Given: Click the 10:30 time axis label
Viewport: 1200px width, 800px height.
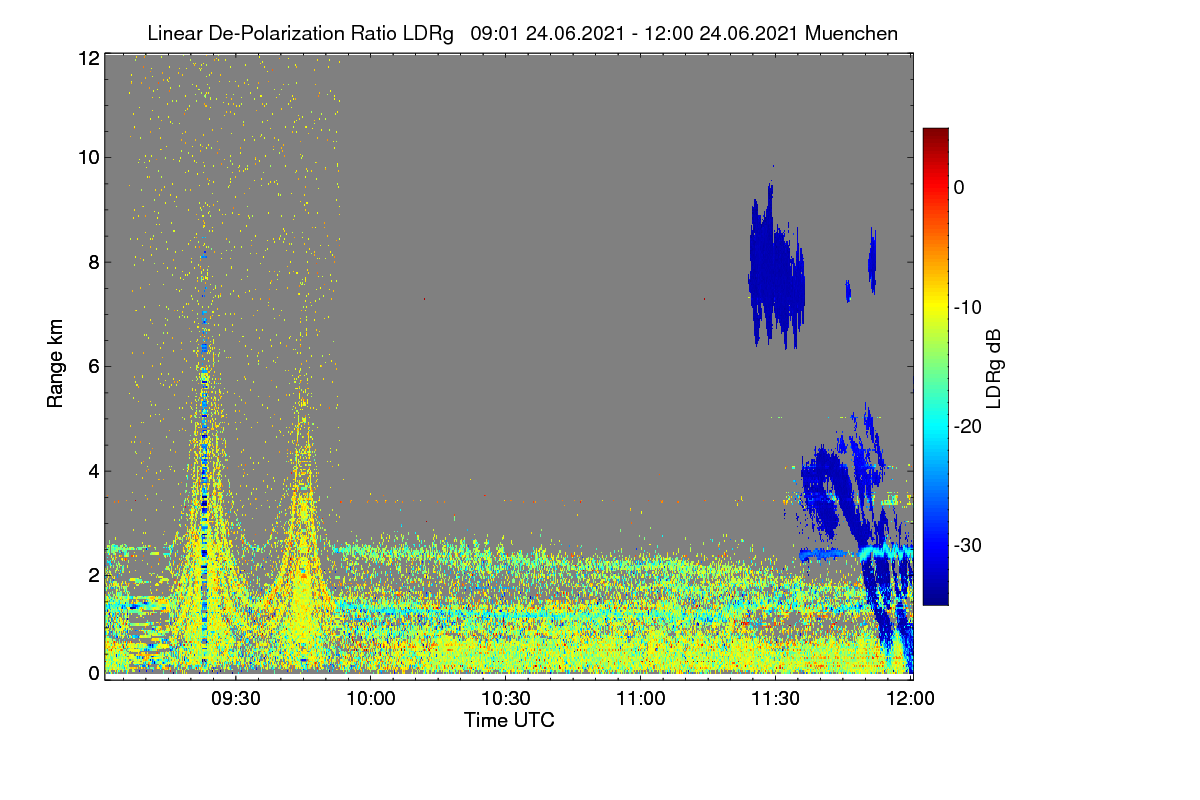Looking at the screenshot, I should (x=506, y=698).
